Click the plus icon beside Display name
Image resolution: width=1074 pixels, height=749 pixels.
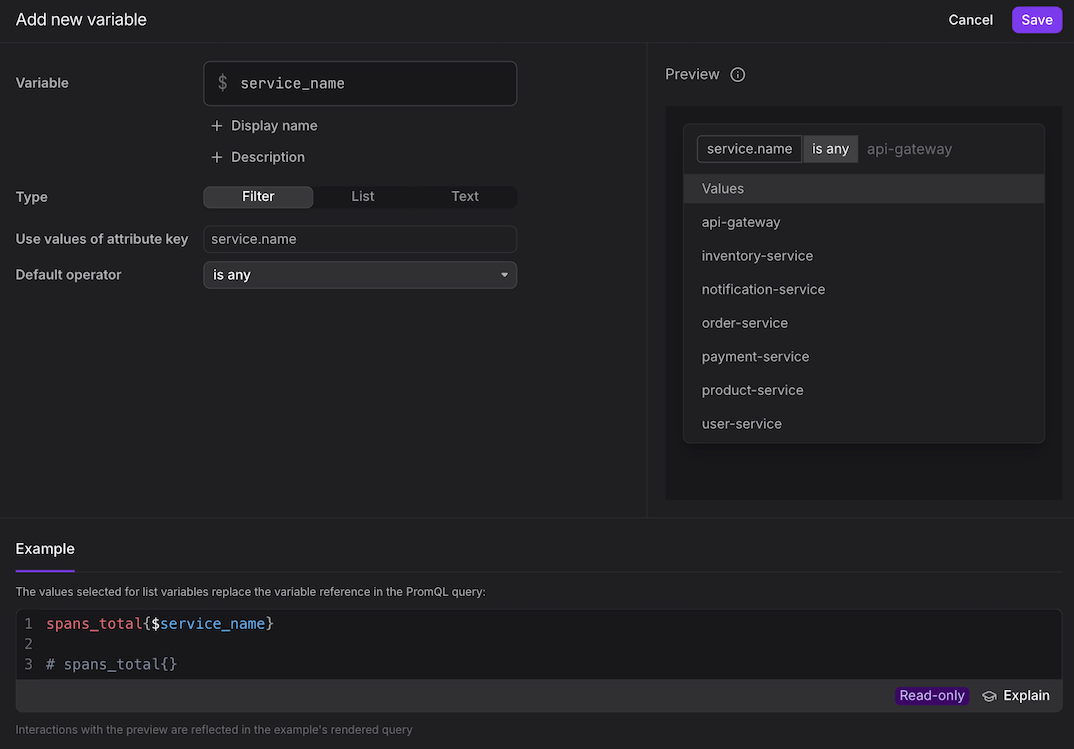(217, 126)
